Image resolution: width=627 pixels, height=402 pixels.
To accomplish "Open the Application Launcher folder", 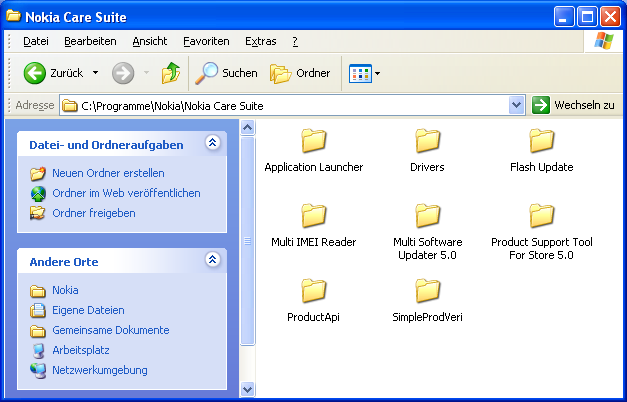I will click(314, 142).
